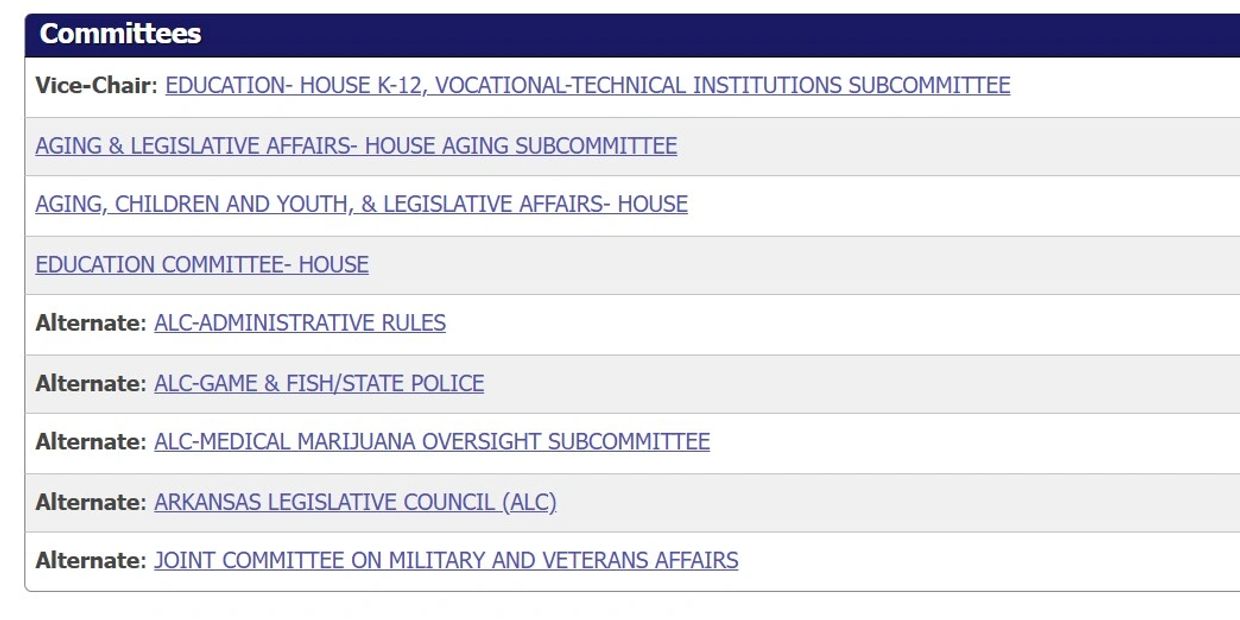Viewport: 1240px width, 620px height.
Task: Open the ALC-GAME & FISH/STATE POLICE link
Action: [x=319, y=383]
